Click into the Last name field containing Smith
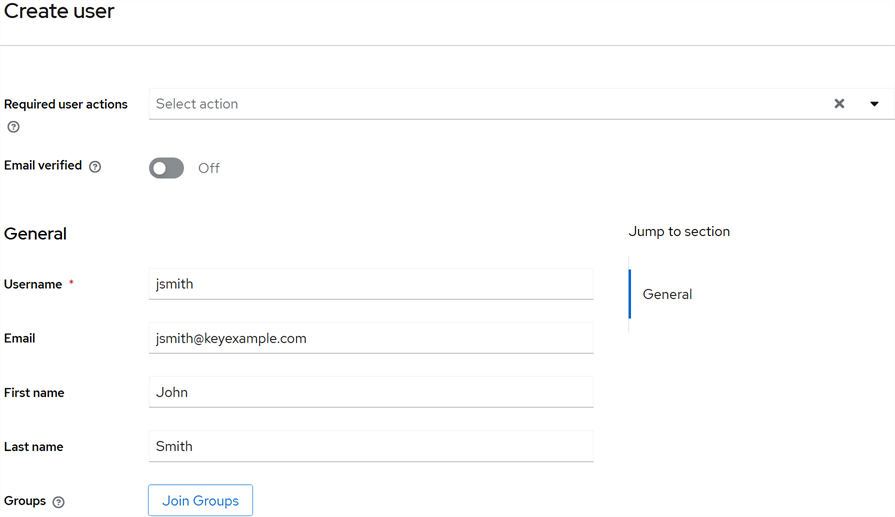This screenshot has width=895, height=517. click(x=370, y=446)
